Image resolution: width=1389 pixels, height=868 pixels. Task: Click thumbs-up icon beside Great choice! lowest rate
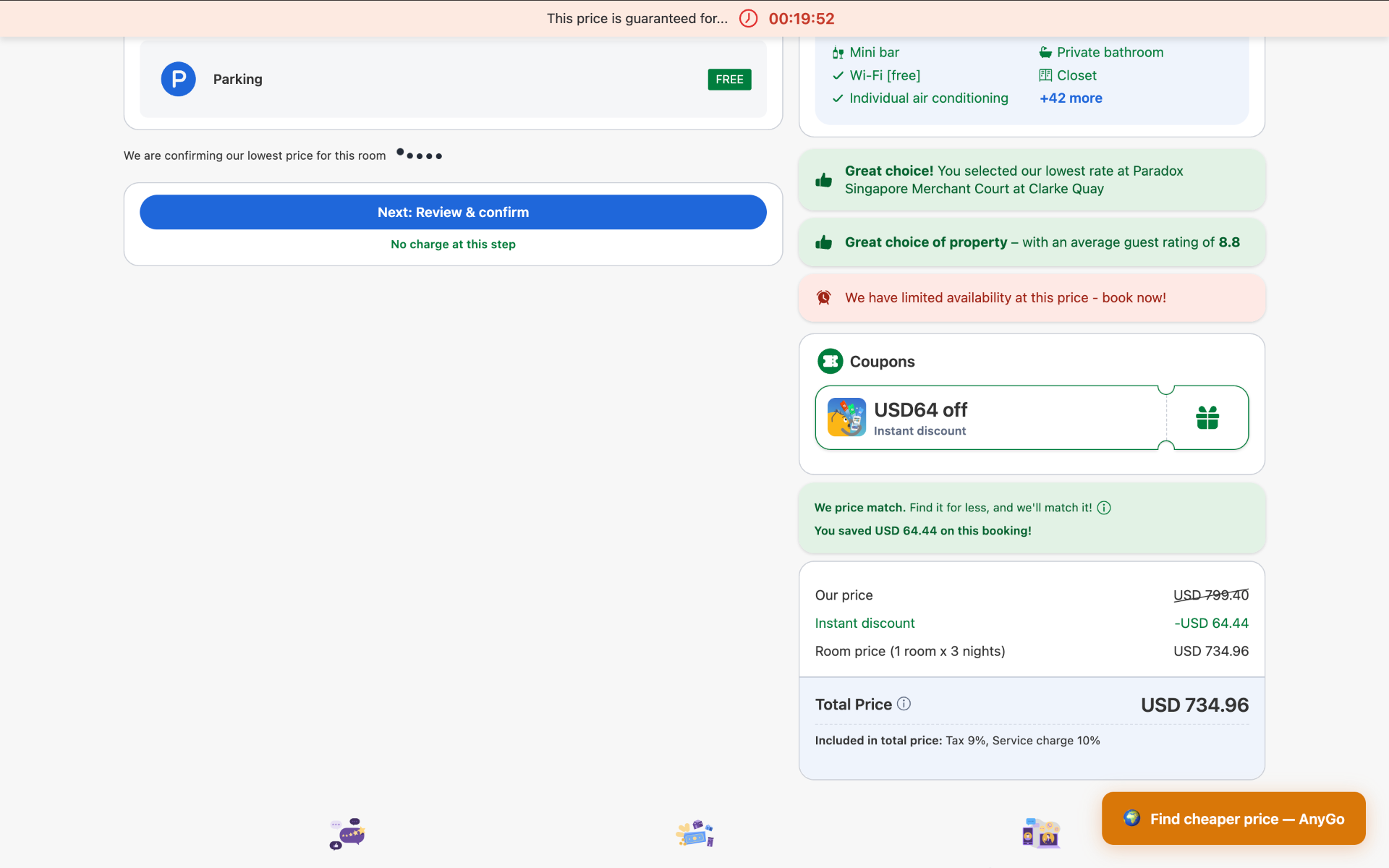[823, 180]
